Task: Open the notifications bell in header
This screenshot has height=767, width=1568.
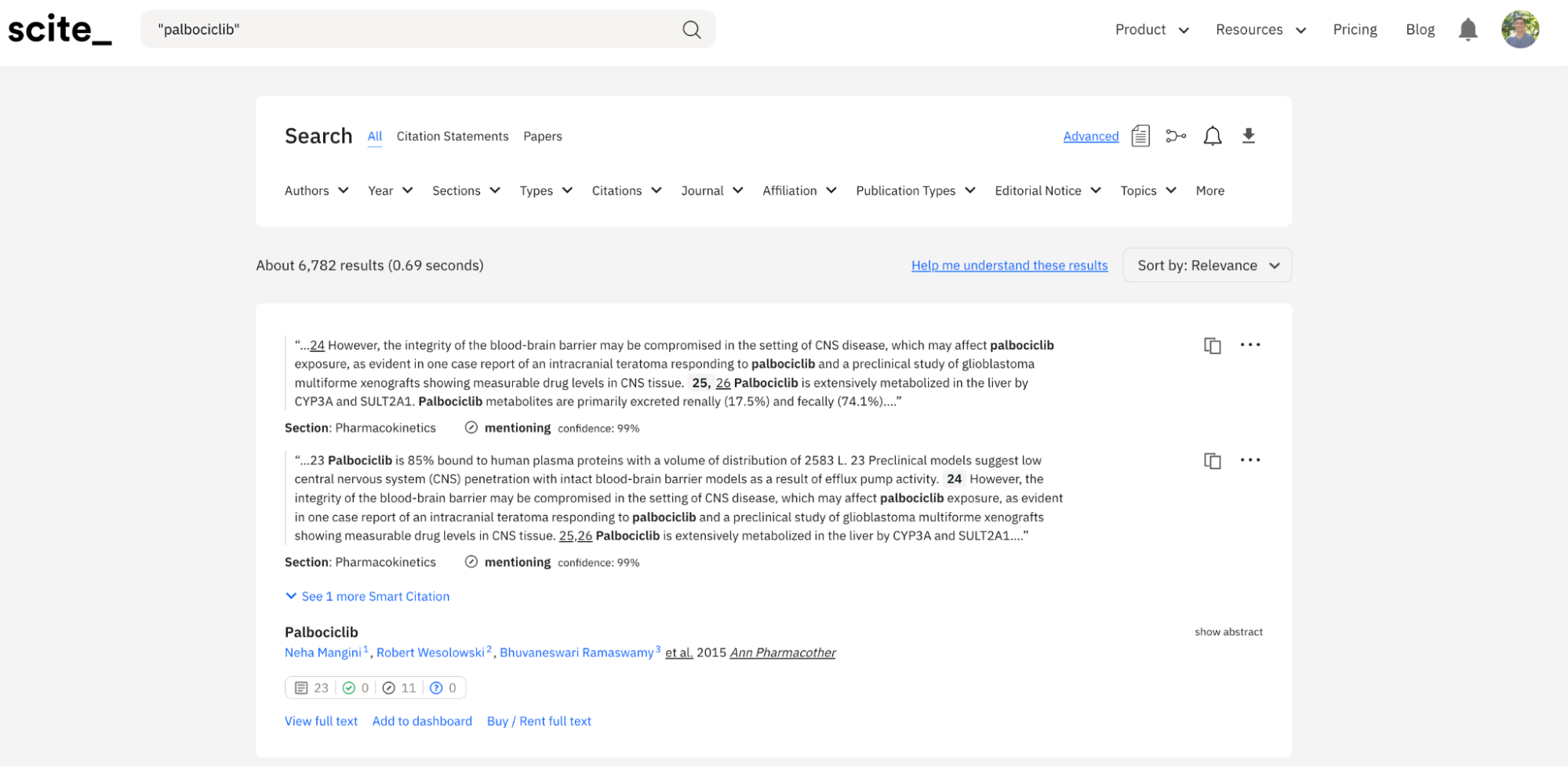Action: pos(1468,30)
